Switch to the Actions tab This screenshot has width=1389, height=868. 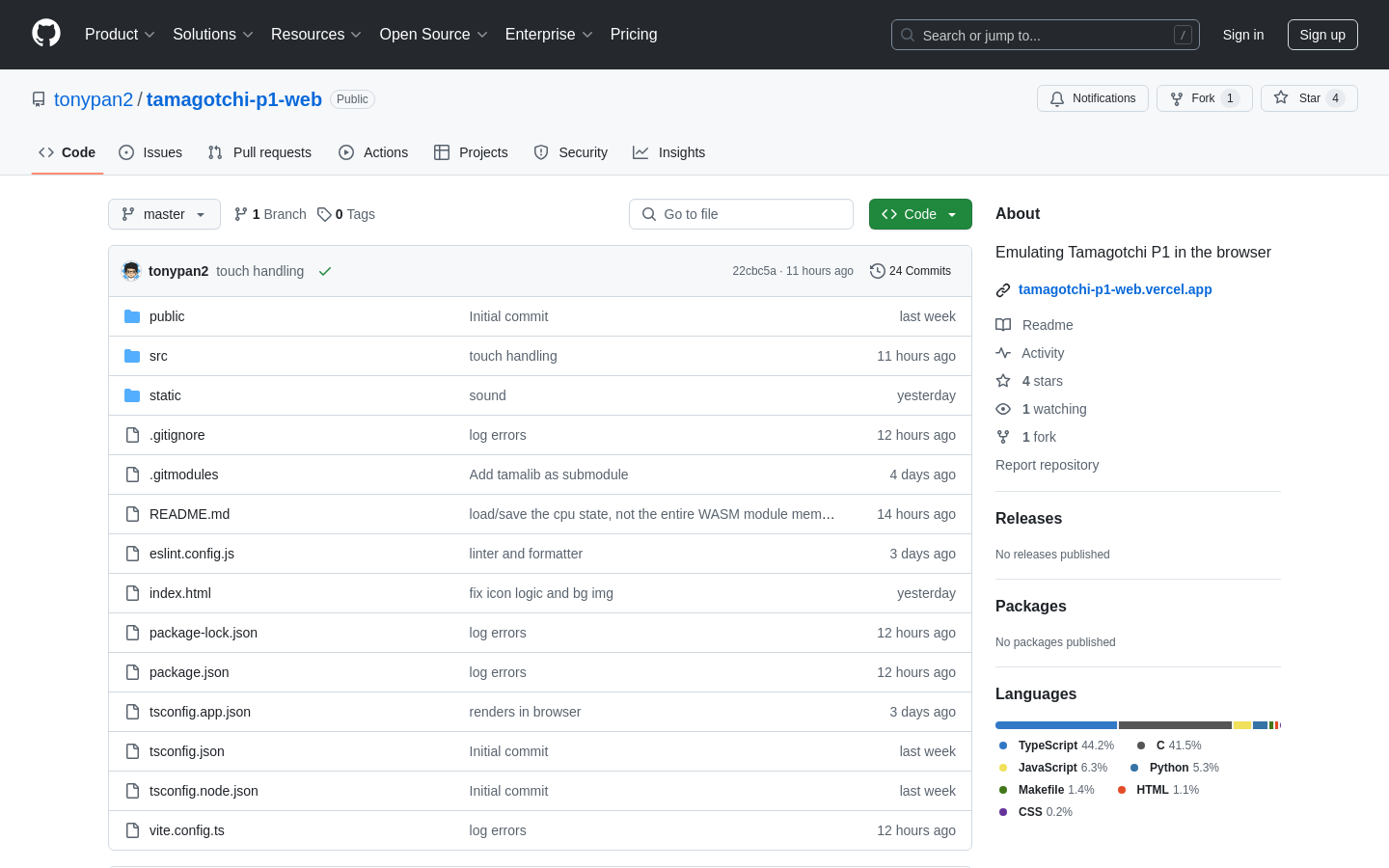(373, 152)
